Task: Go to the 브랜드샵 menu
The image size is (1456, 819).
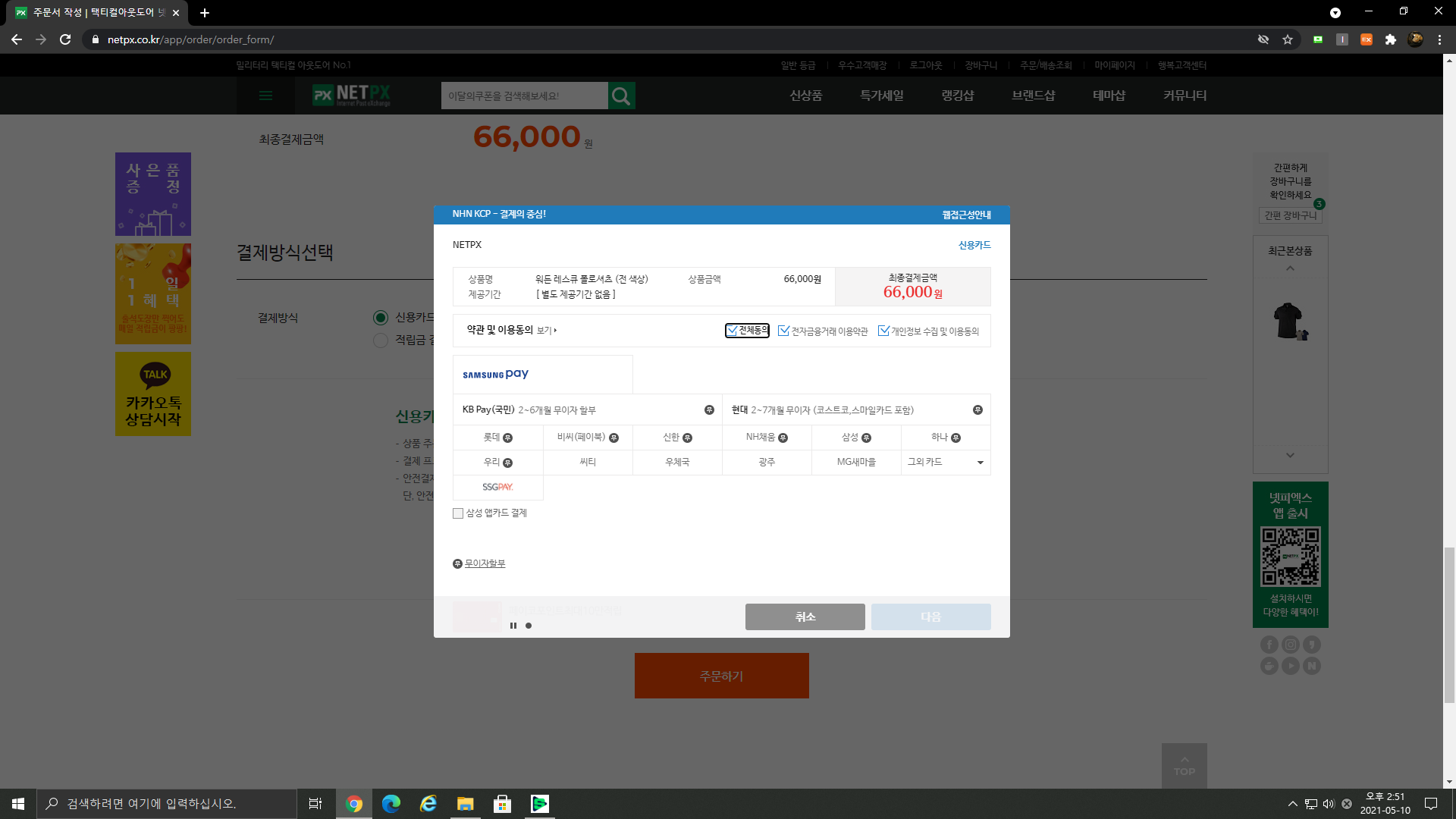Action: coord(1033,96)
